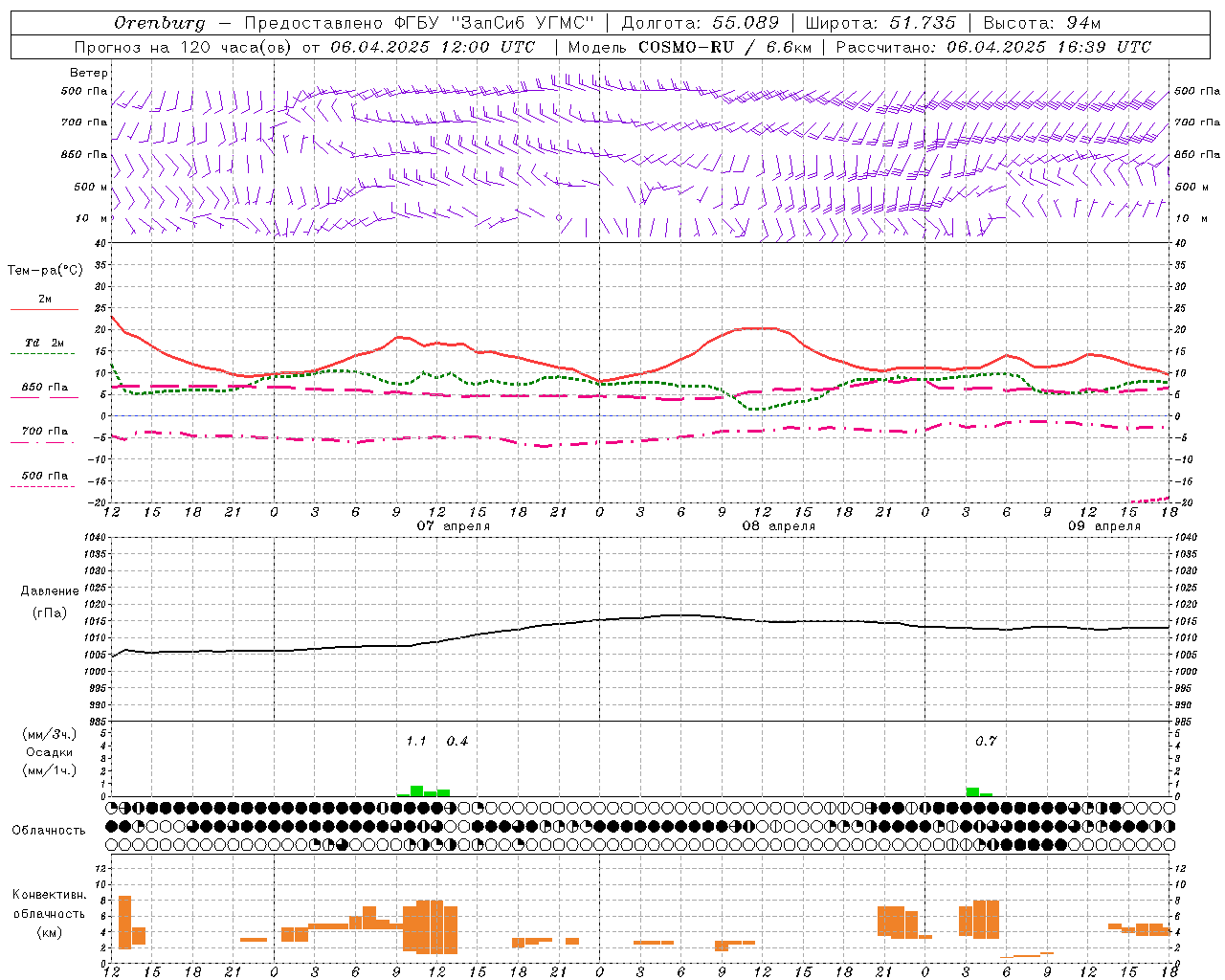The width and height of the screenshot is (1225, 980).
Task: Click the 'Тем-ра(°C)' temperature label
Action: click(45, 271)
